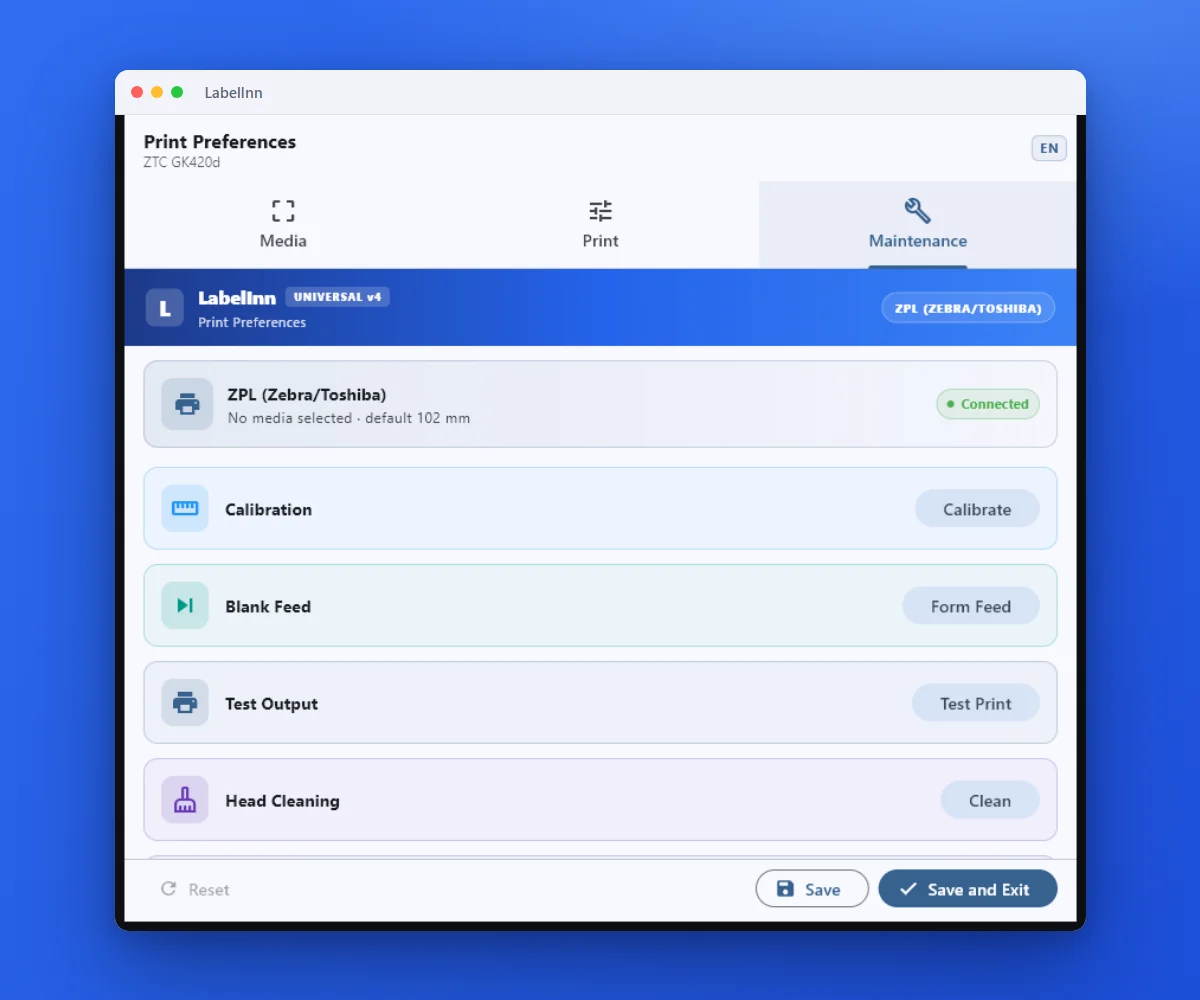Click the Test Output printer icon

pyautogui.click(x=185, y=702)
